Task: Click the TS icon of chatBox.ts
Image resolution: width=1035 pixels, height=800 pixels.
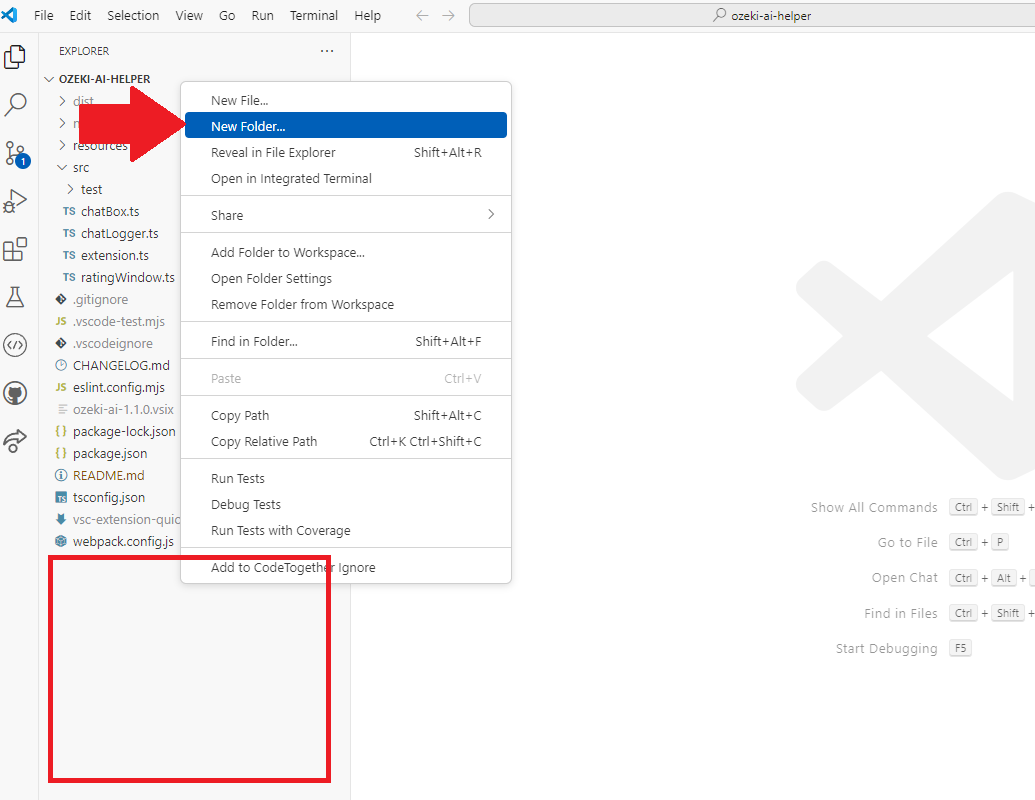Action: (x=69, y=211)
